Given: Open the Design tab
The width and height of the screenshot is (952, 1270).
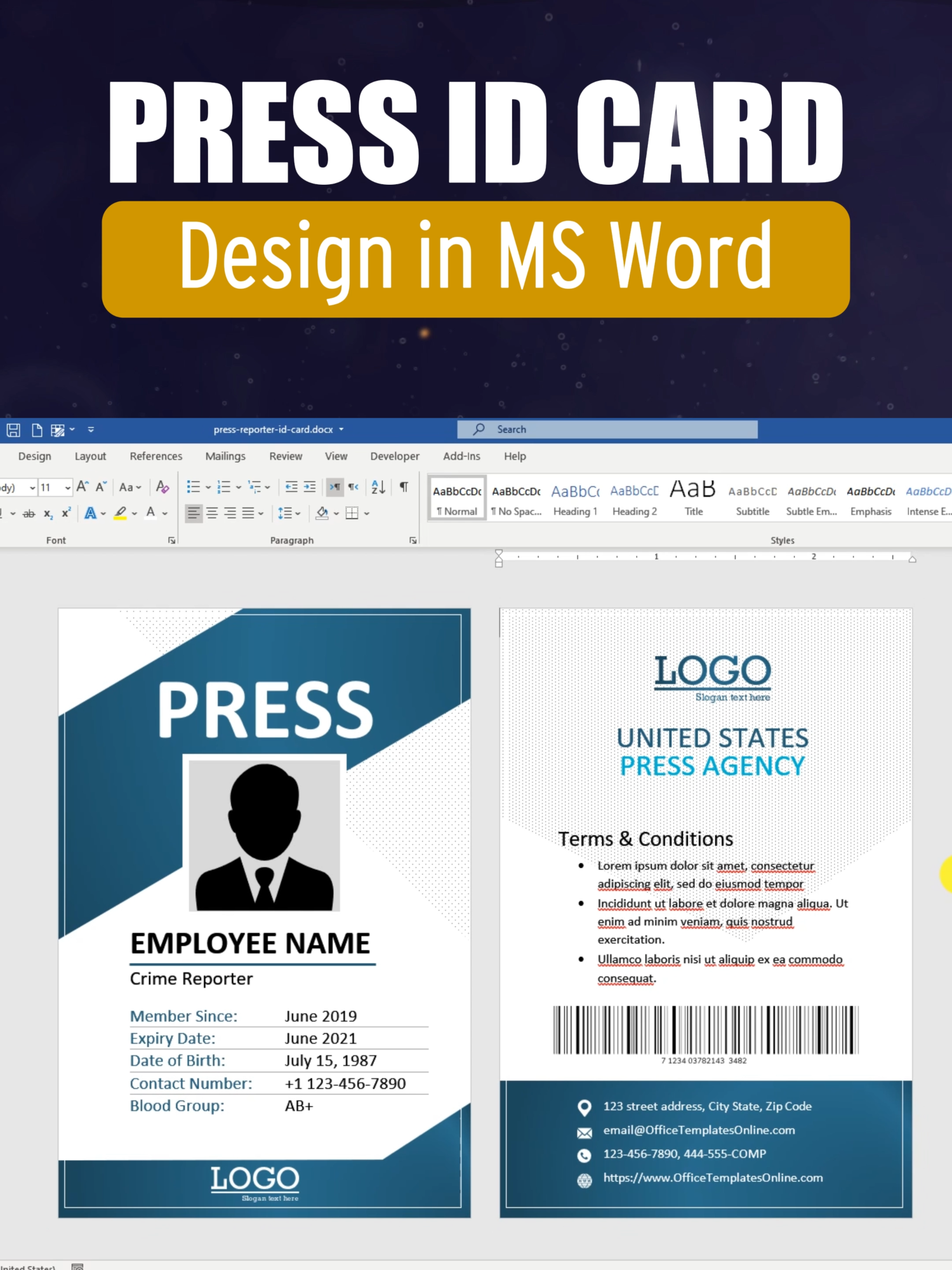Looking at the screenshot, I should (35, 457).
